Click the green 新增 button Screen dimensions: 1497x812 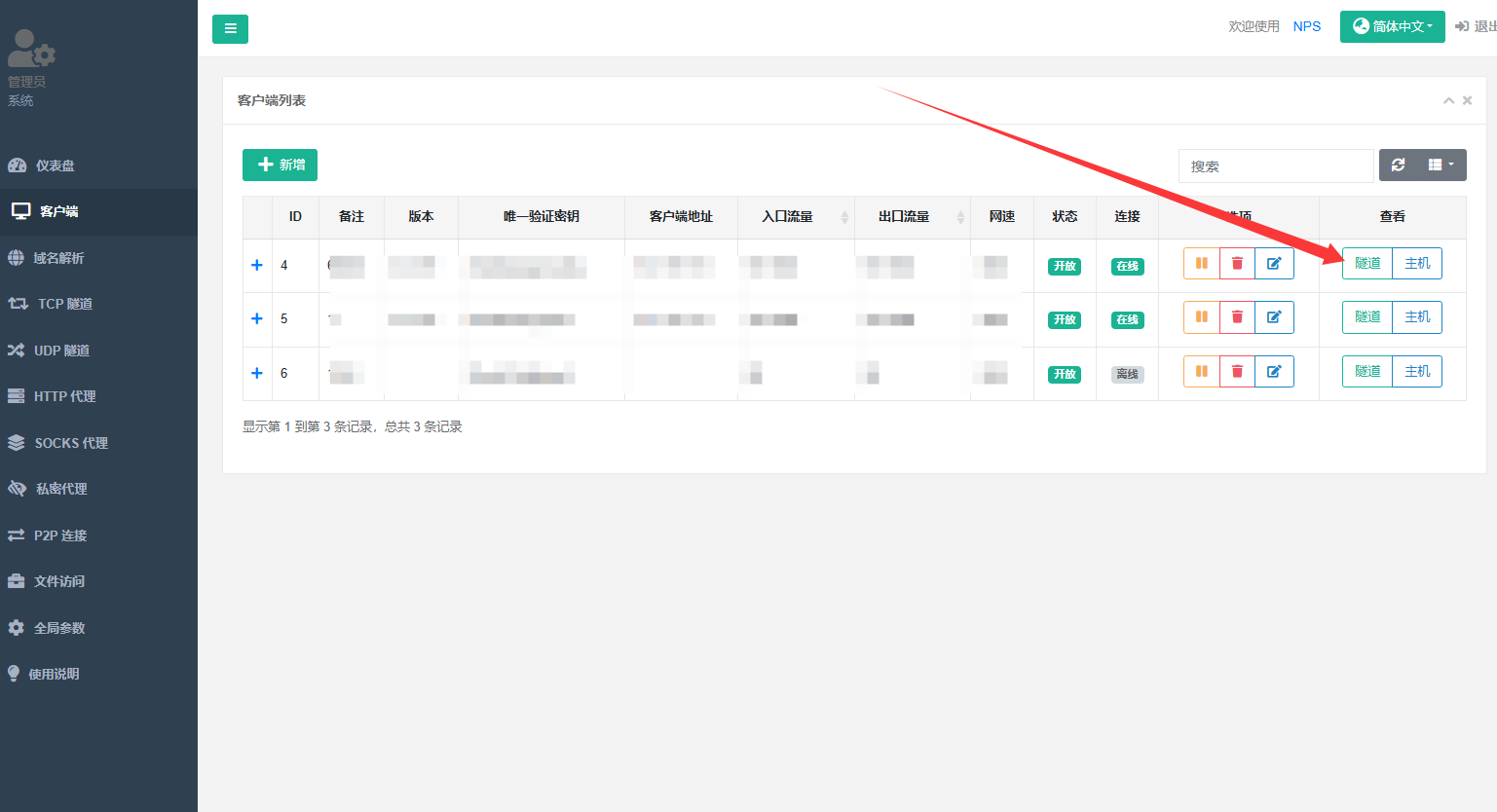point(280,166)
